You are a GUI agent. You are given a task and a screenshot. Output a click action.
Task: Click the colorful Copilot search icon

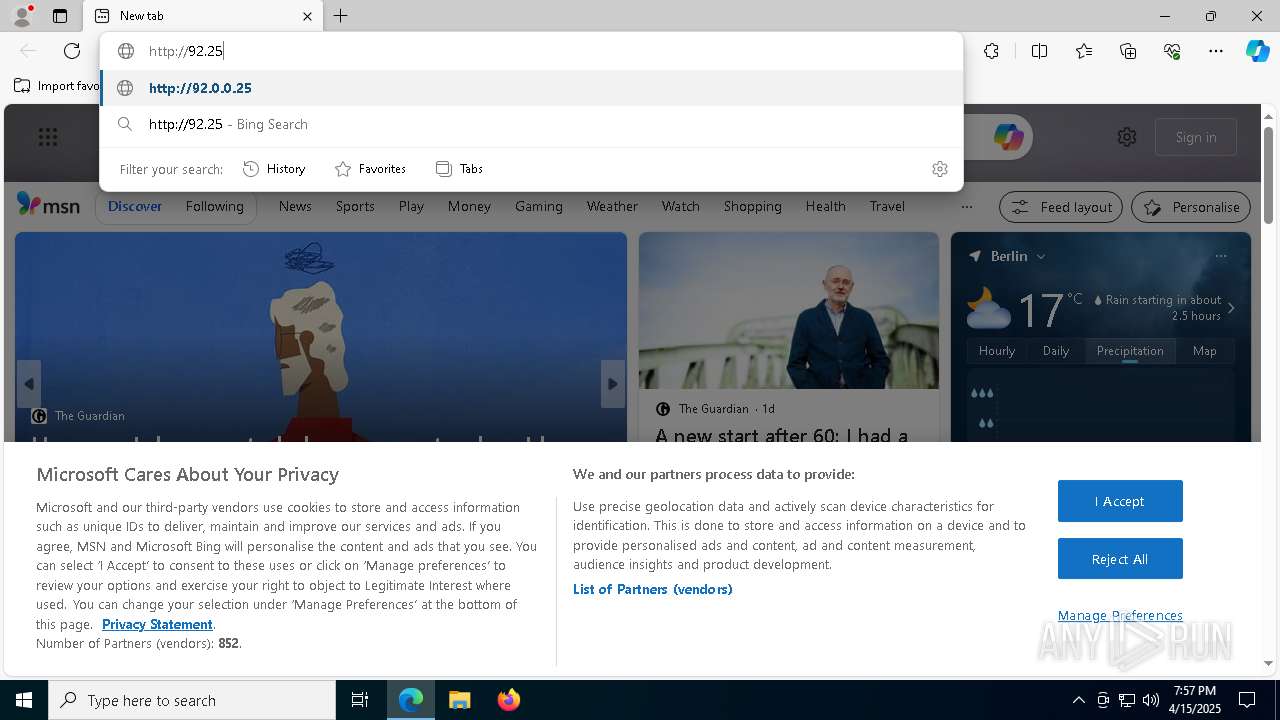(1008, 137)
